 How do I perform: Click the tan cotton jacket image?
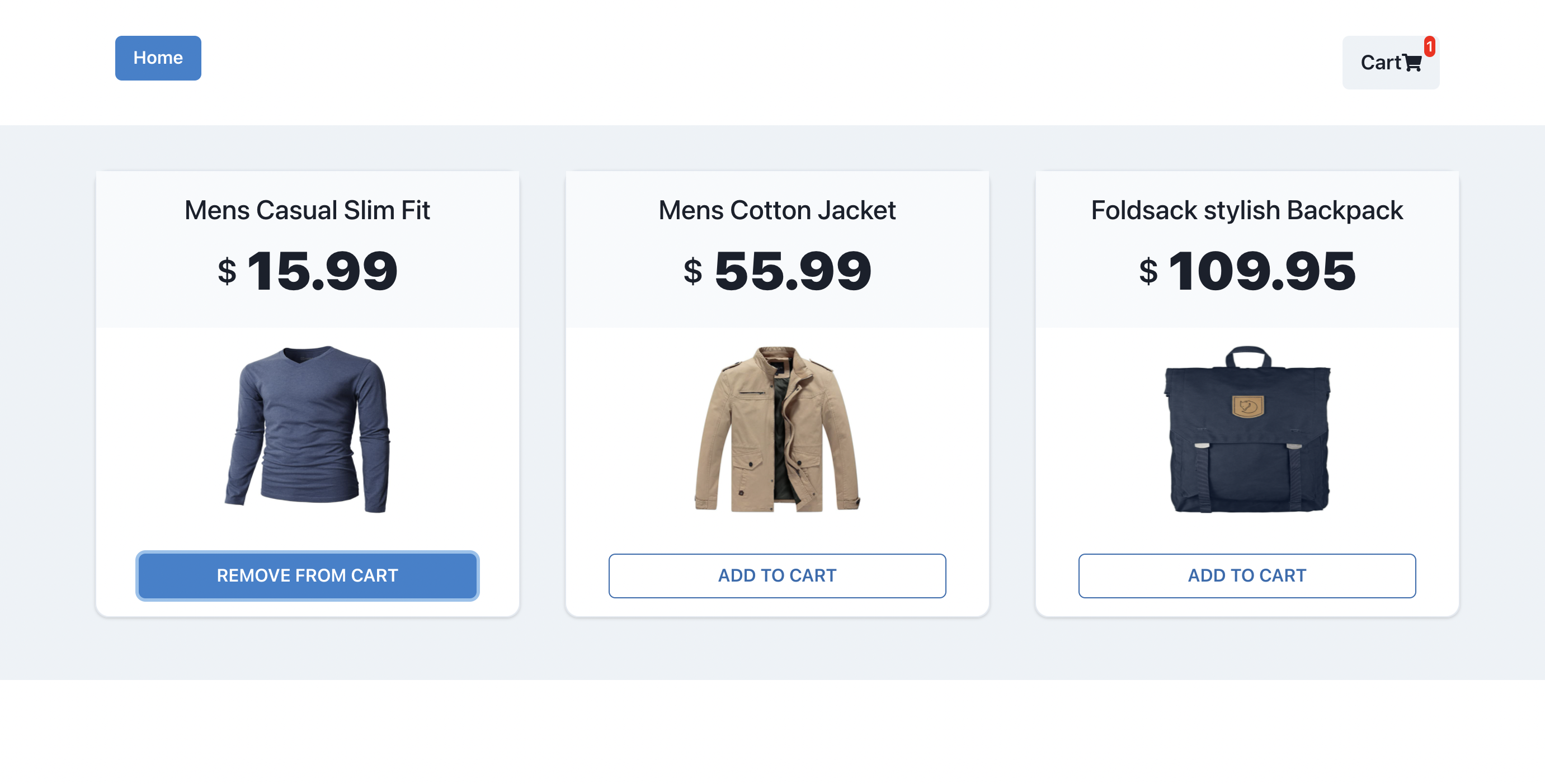pyautogui.click(x=778, y=429)
